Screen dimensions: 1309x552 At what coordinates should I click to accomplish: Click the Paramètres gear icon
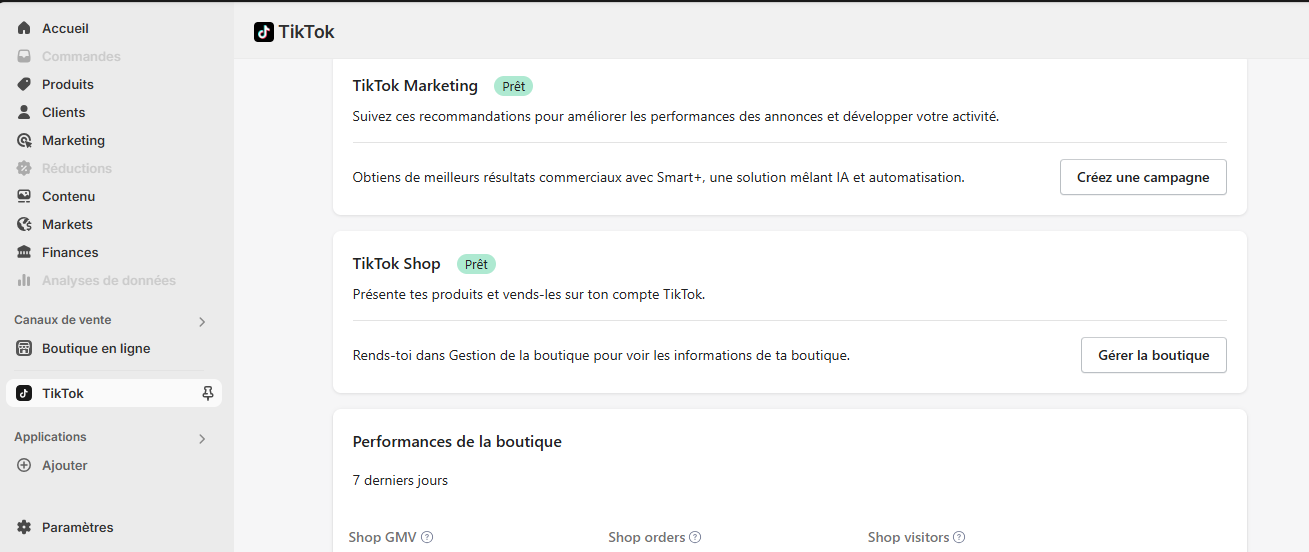pos(24,528)
